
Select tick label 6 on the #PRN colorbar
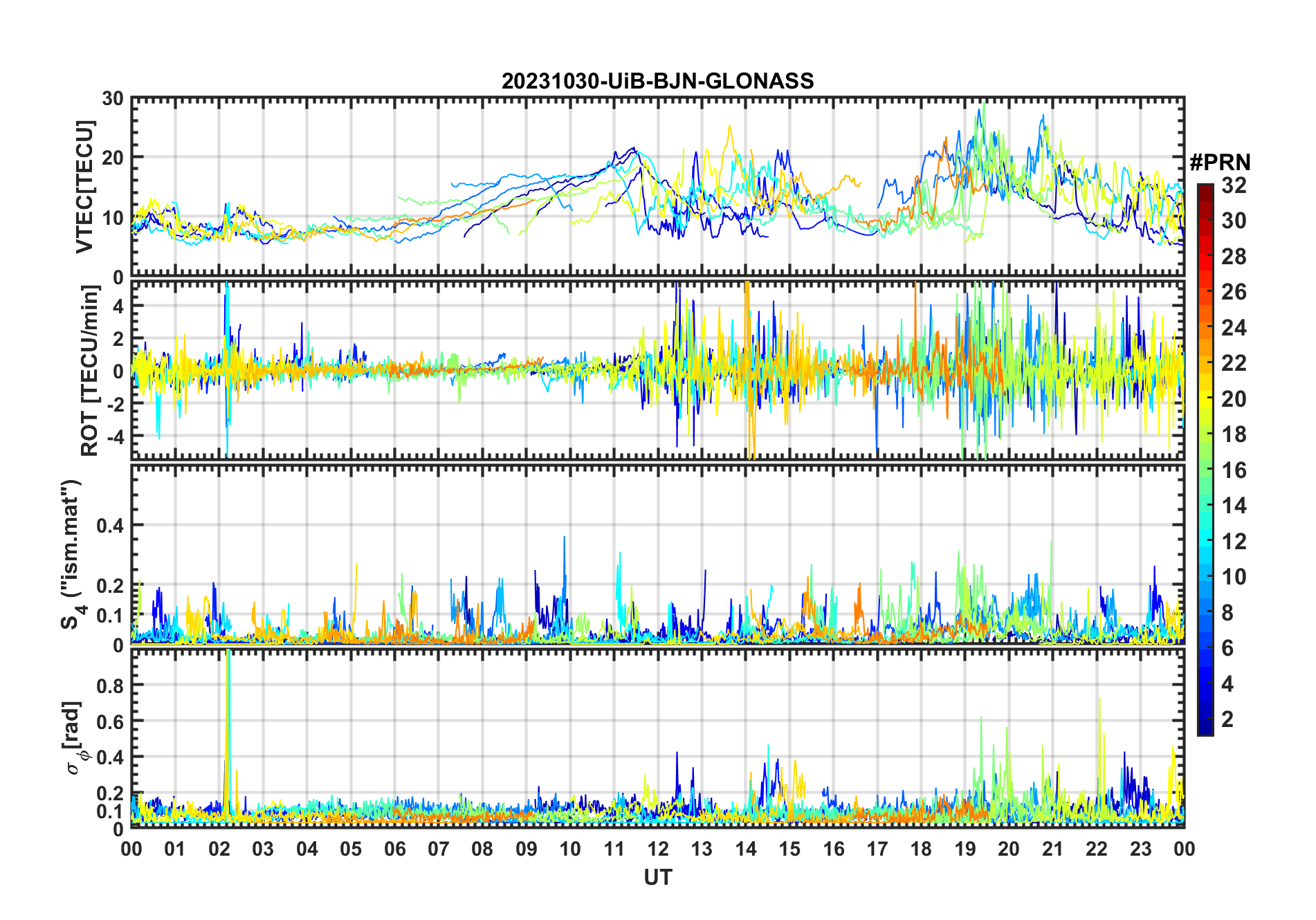1227,648
